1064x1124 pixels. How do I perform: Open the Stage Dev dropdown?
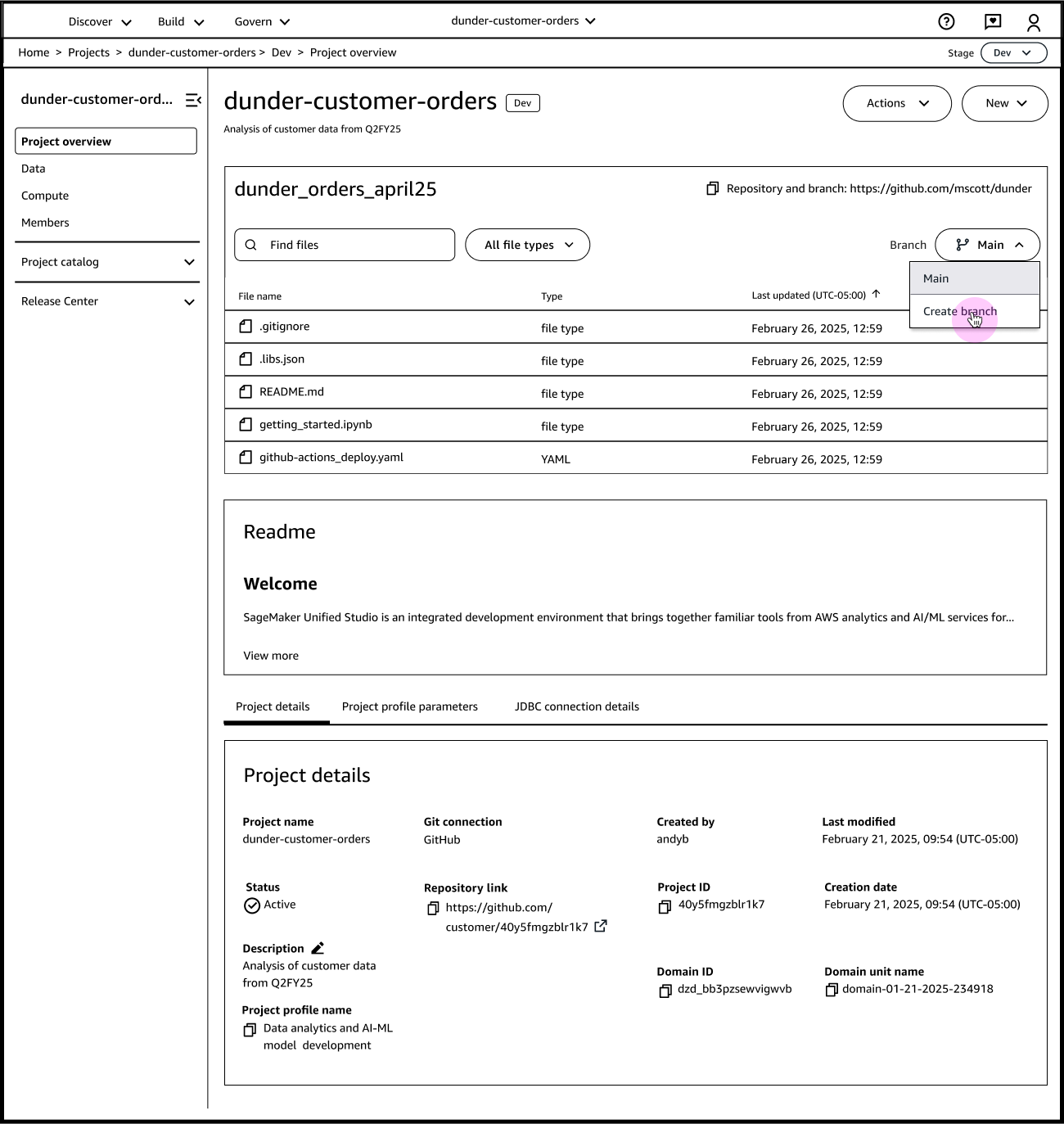pyautogui.click(x=1013, y=52)
